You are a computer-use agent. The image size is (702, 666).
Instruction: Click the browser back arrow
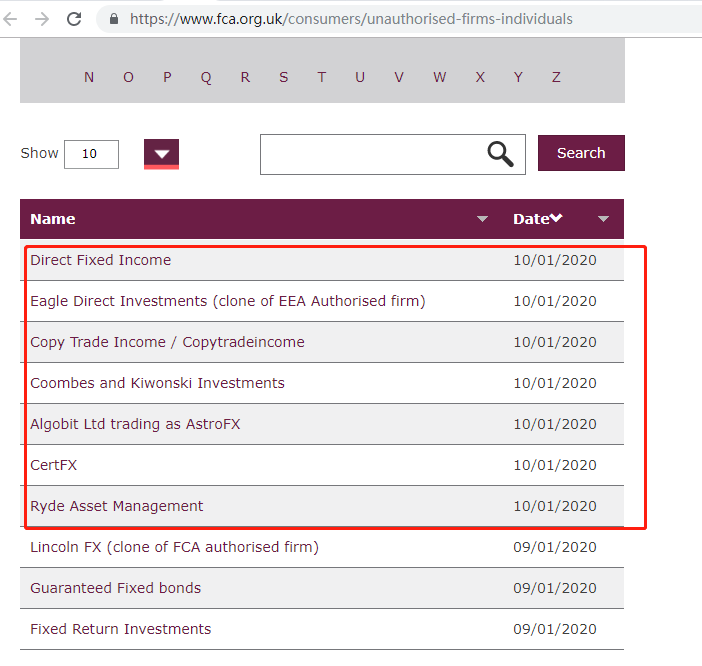[x=11, y=19]
